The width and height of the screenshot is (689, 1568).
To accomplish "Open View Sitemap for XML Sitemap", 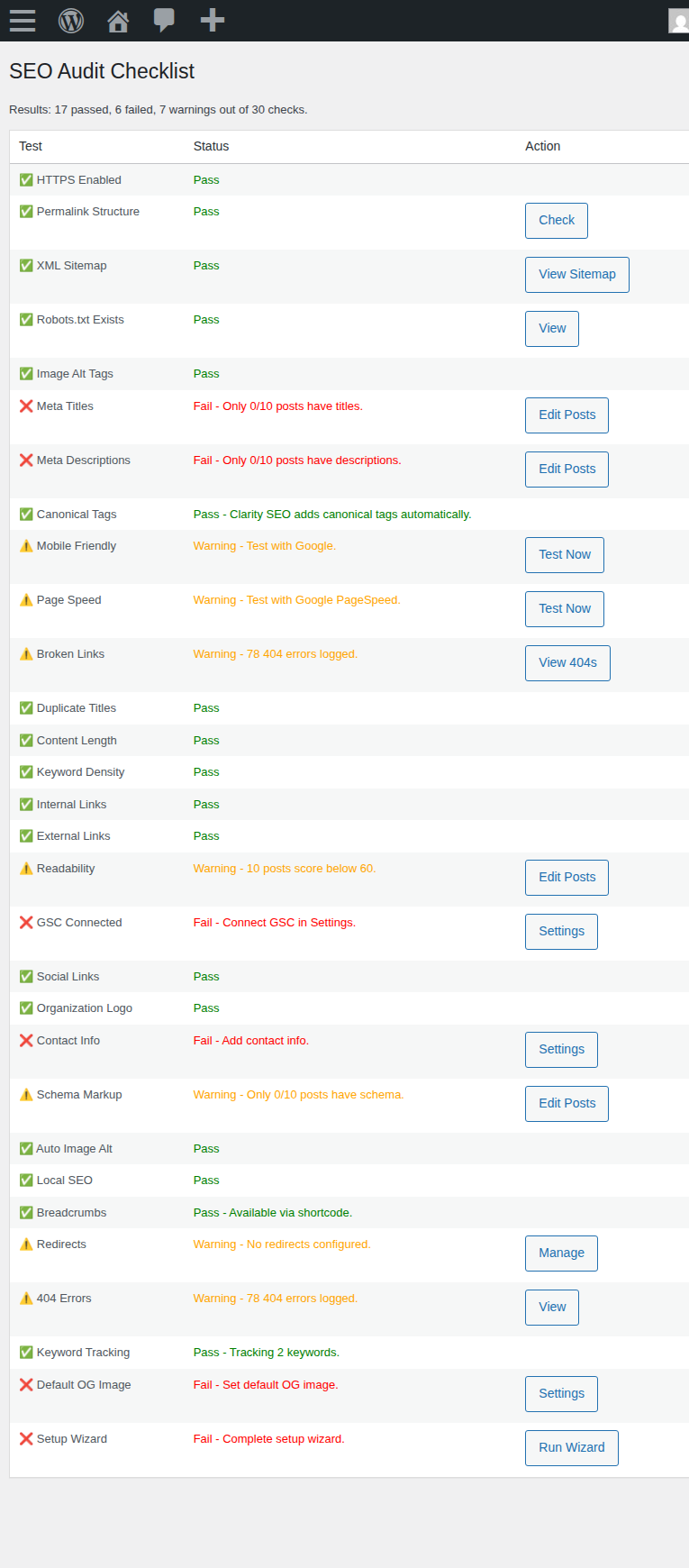I will click(576, 274).
